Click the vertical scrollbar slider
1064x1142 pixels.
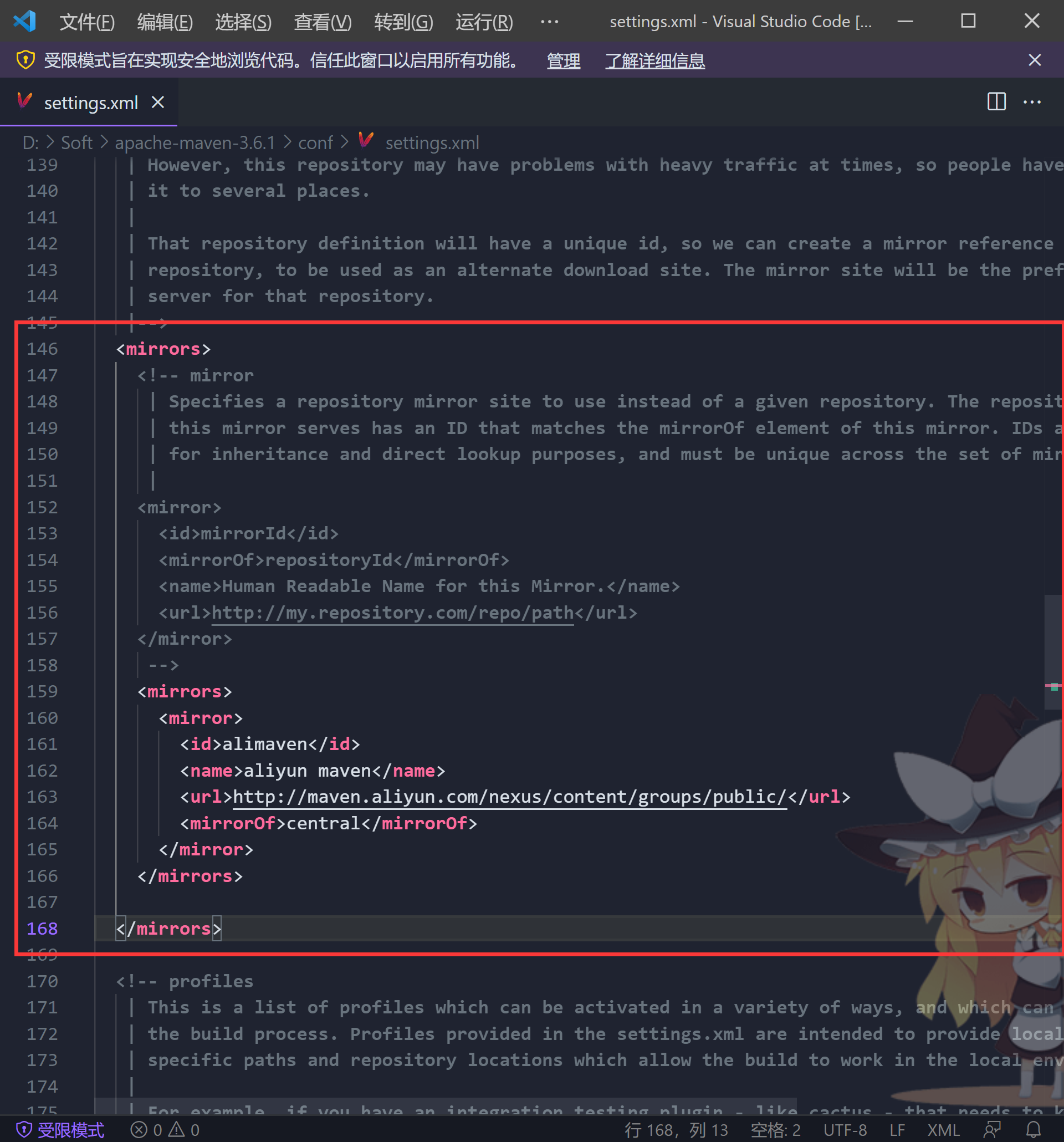1053,651
